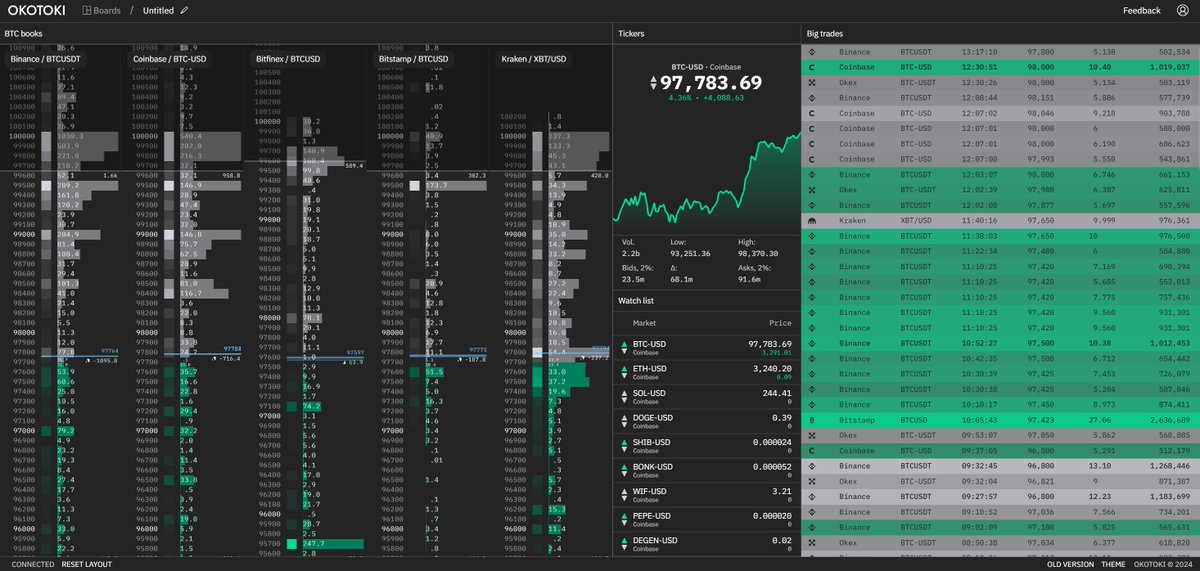Viewport: 1200px width, 571px height.
Task: Click the Coinbase / BTC-USD book header
Action: coord(170,59)
